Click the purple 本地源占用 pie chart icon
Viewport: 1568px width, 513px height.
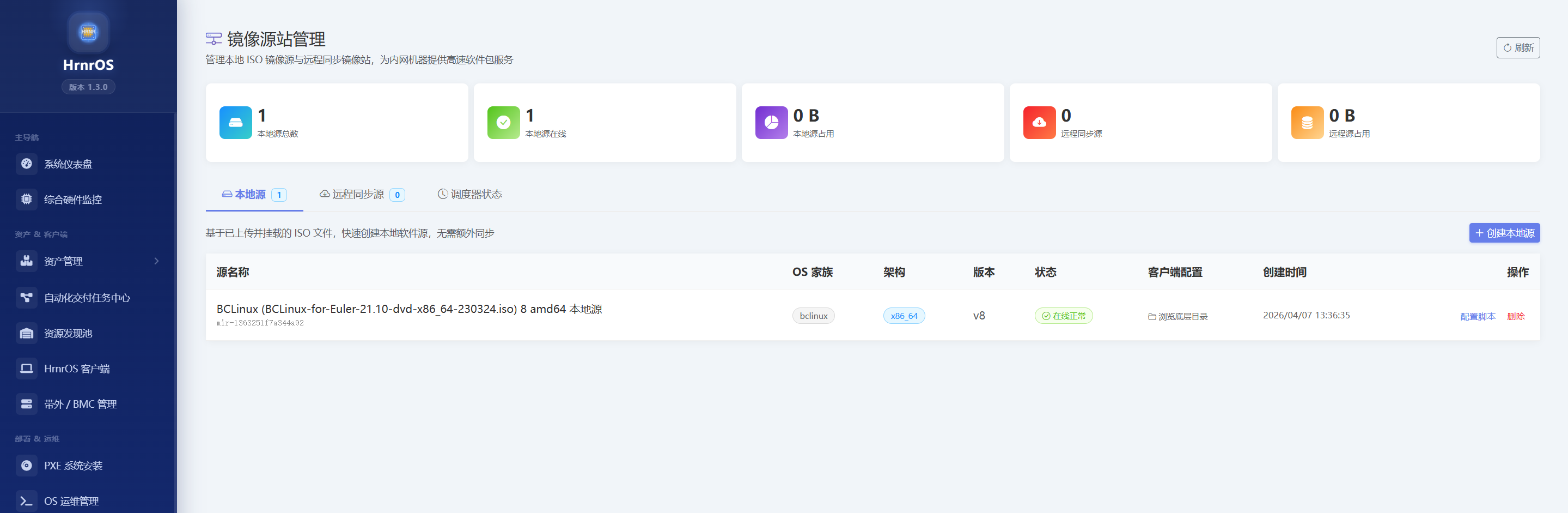(771, 123)
